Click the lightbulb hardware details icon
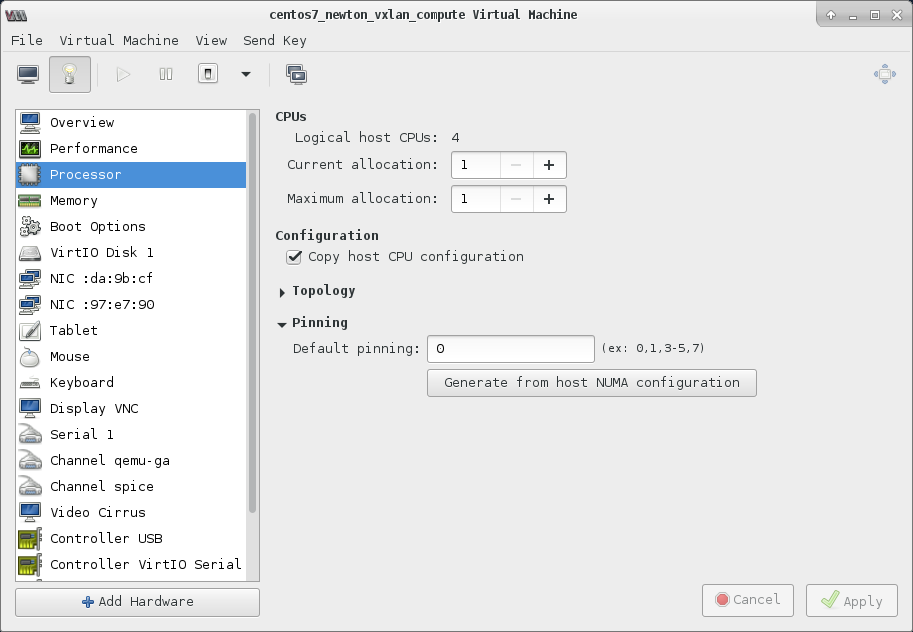Viewport: 913px width, 632px height. [x=69, y=74]
